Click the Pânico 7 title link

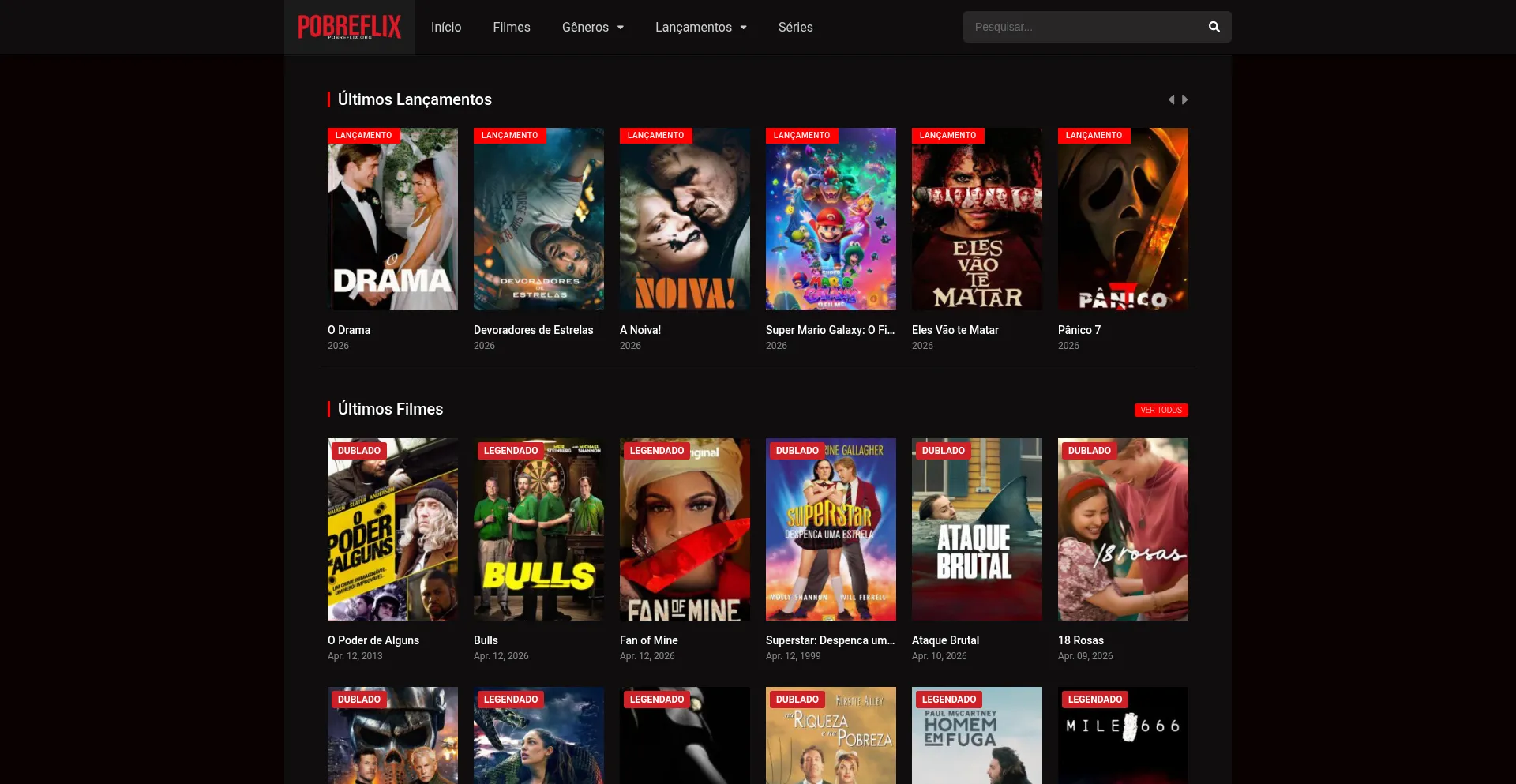click(1079, 330)
